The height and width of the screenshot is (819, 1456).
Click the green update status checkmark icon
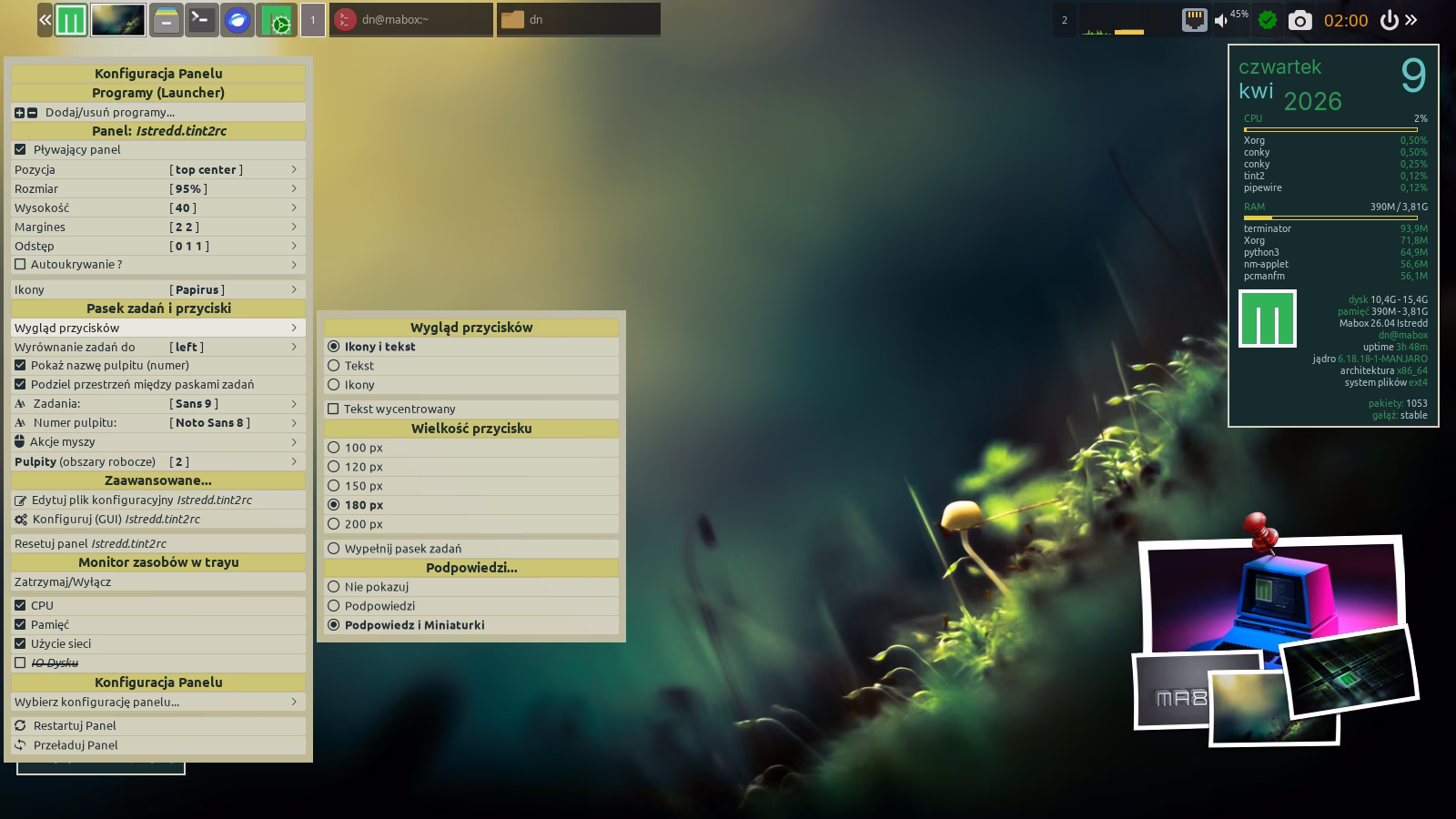[1267, 20]
